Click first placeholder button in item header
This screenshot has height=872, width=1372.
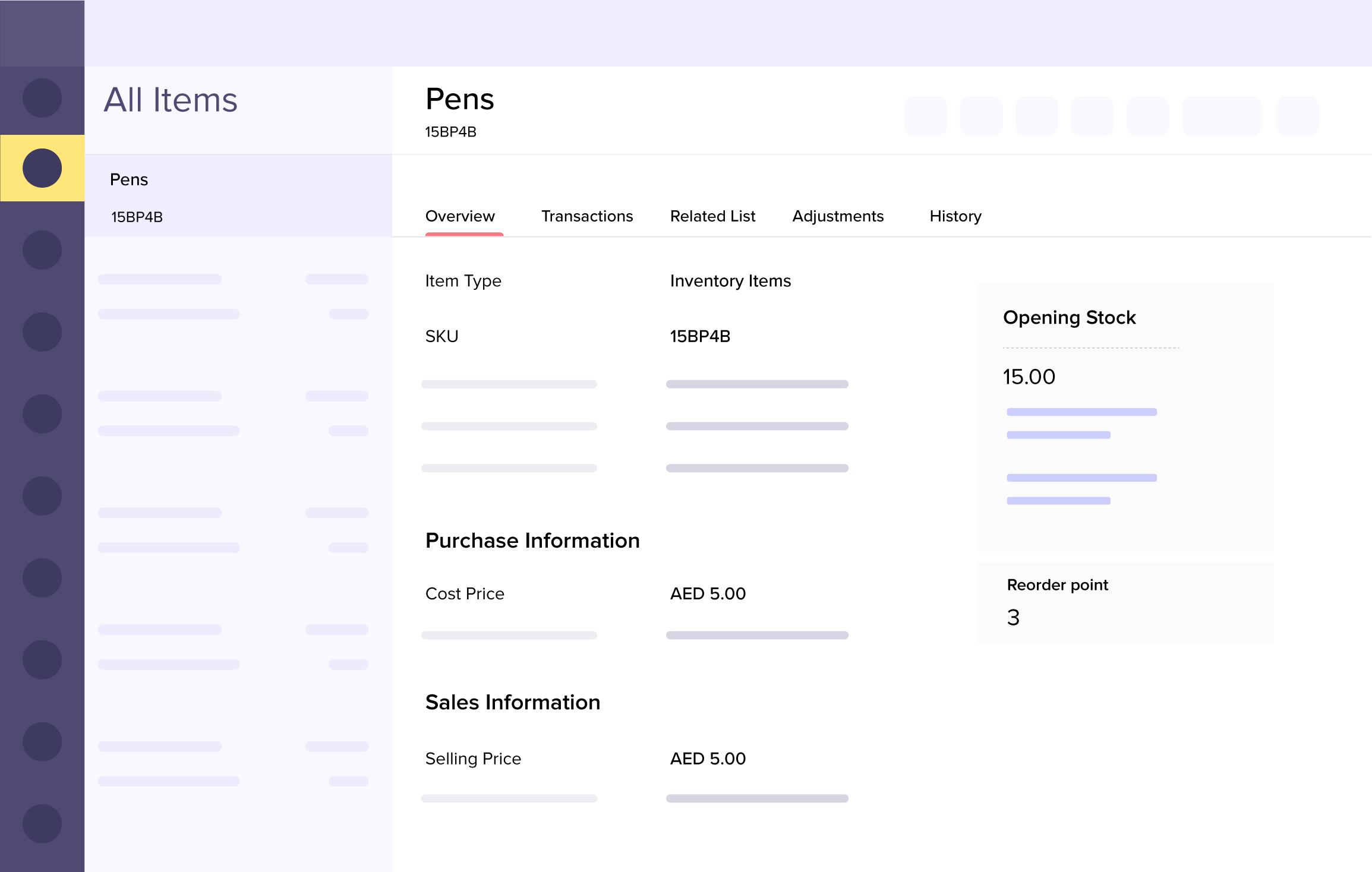(925, 116)
